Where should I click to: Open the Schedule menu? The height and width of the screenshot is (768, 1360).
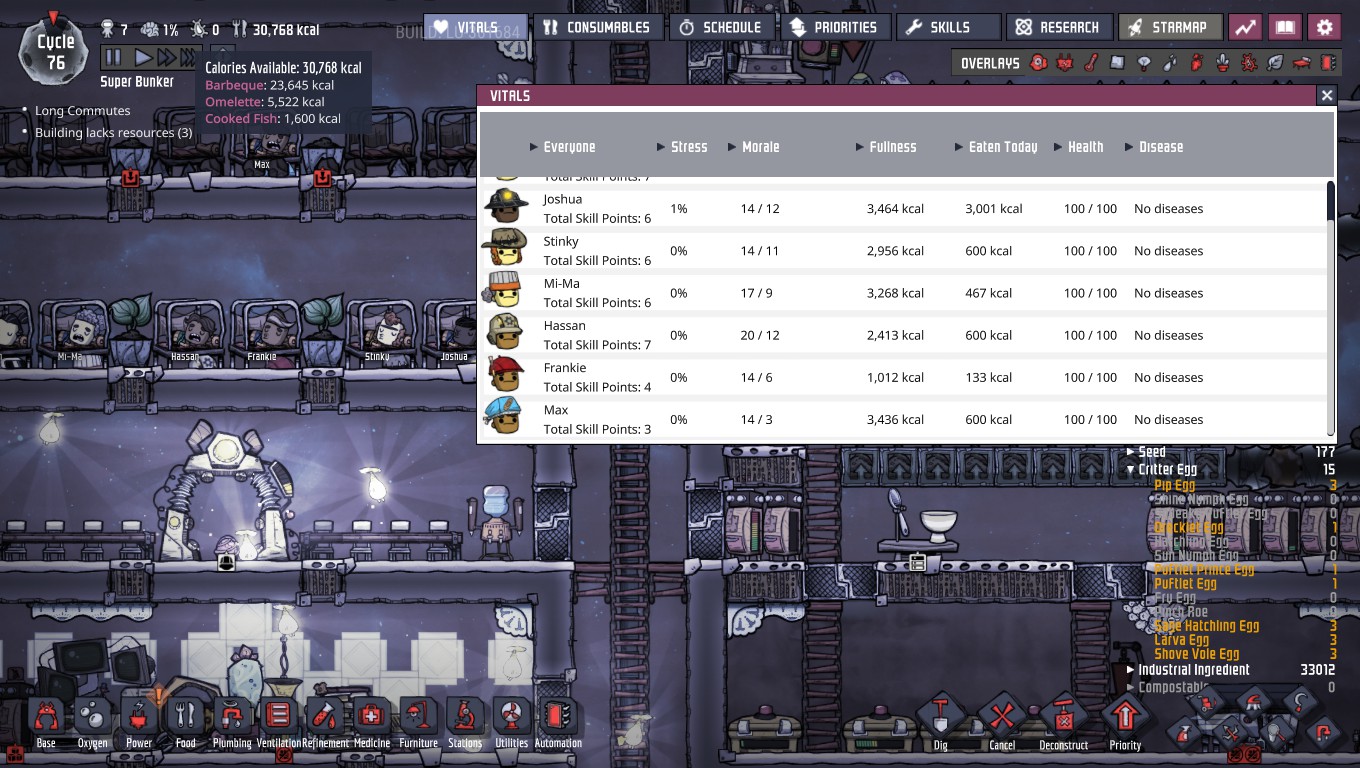click(720, 27)
